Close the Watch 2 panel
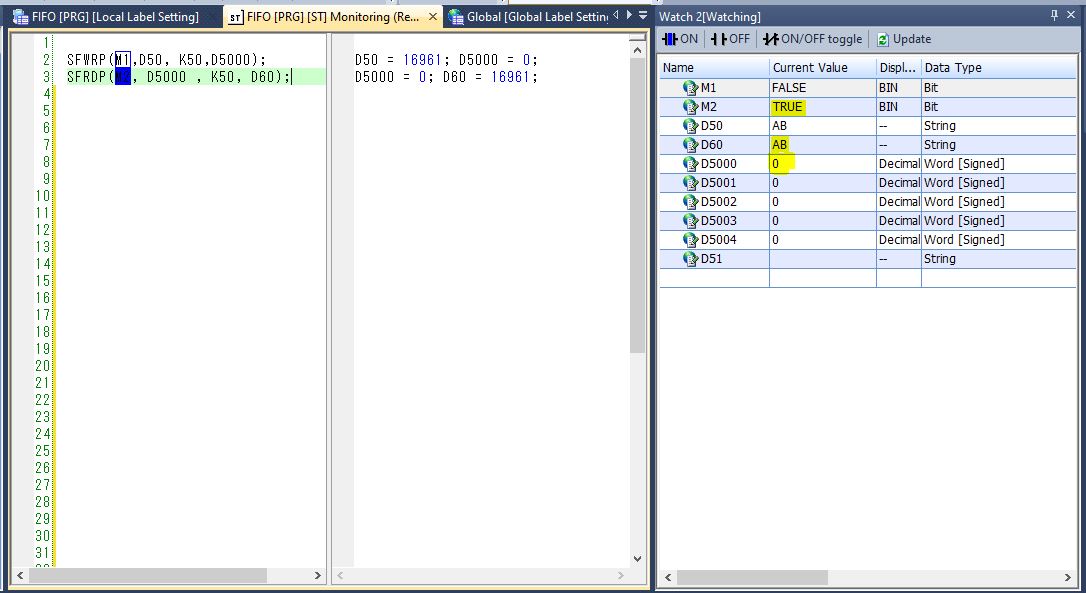Viewport: 1086px width, 593px height. pos(1071,15)
